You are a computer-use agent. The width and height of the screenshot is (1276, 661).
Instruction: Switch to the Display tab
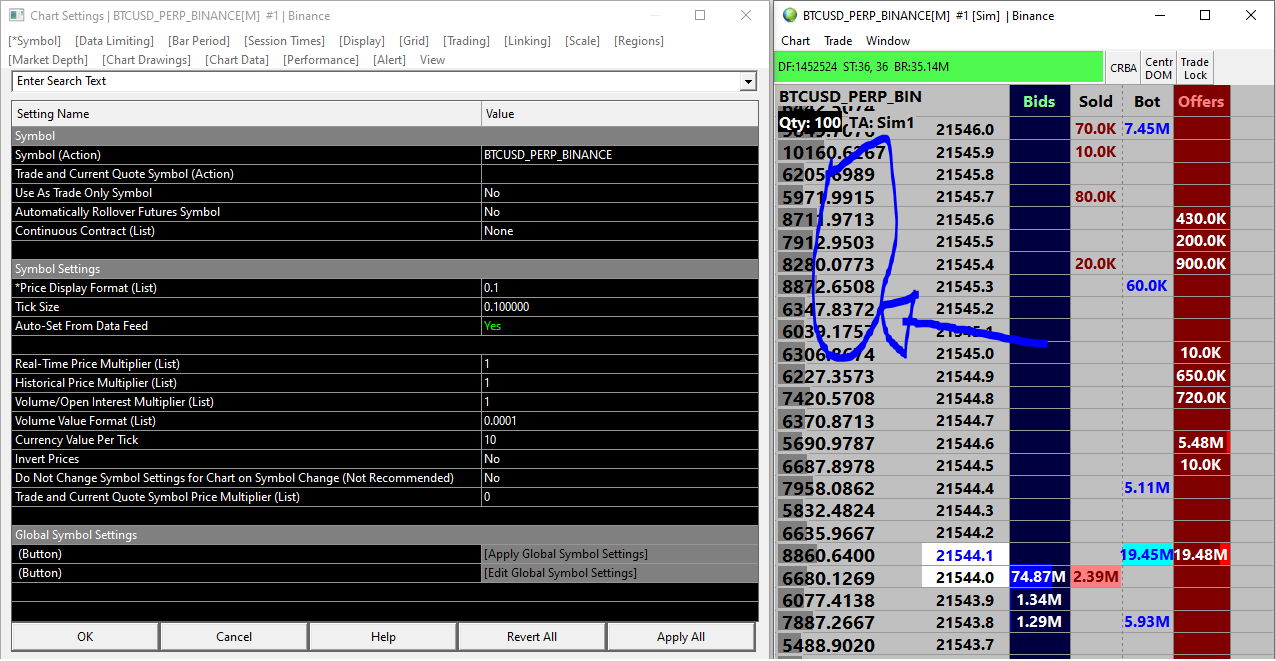coord(362,41)
